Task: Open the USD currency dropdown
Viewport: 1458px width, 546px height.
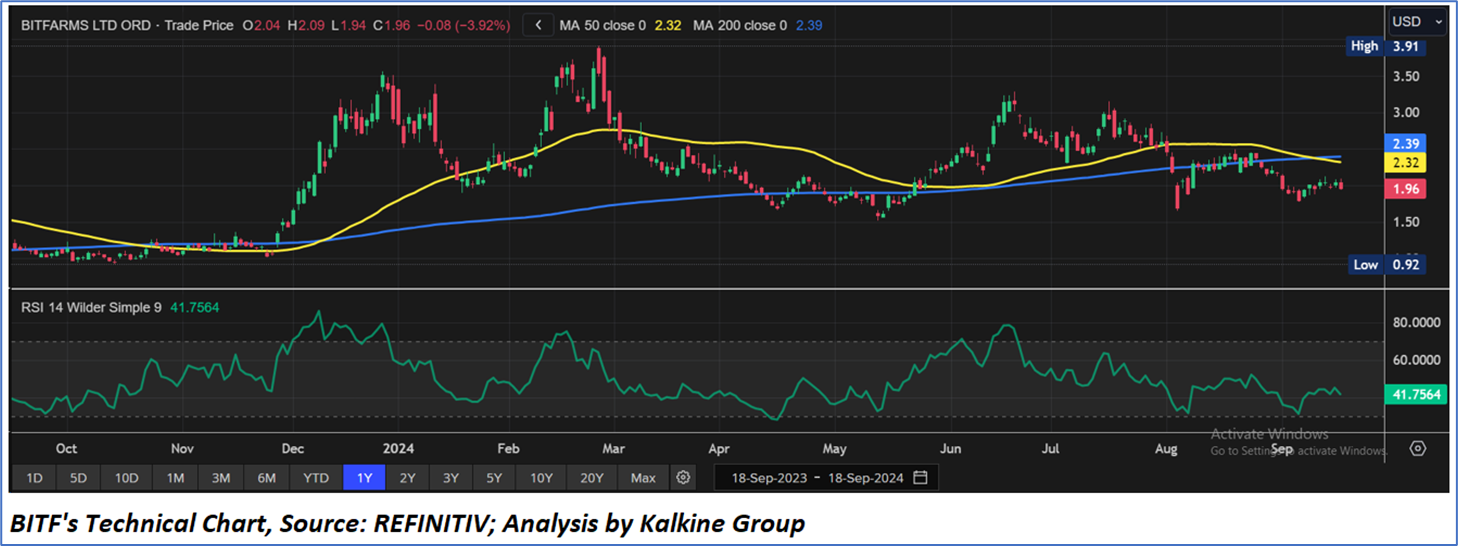Action: pyautogui.click(x=1419, y=21)
